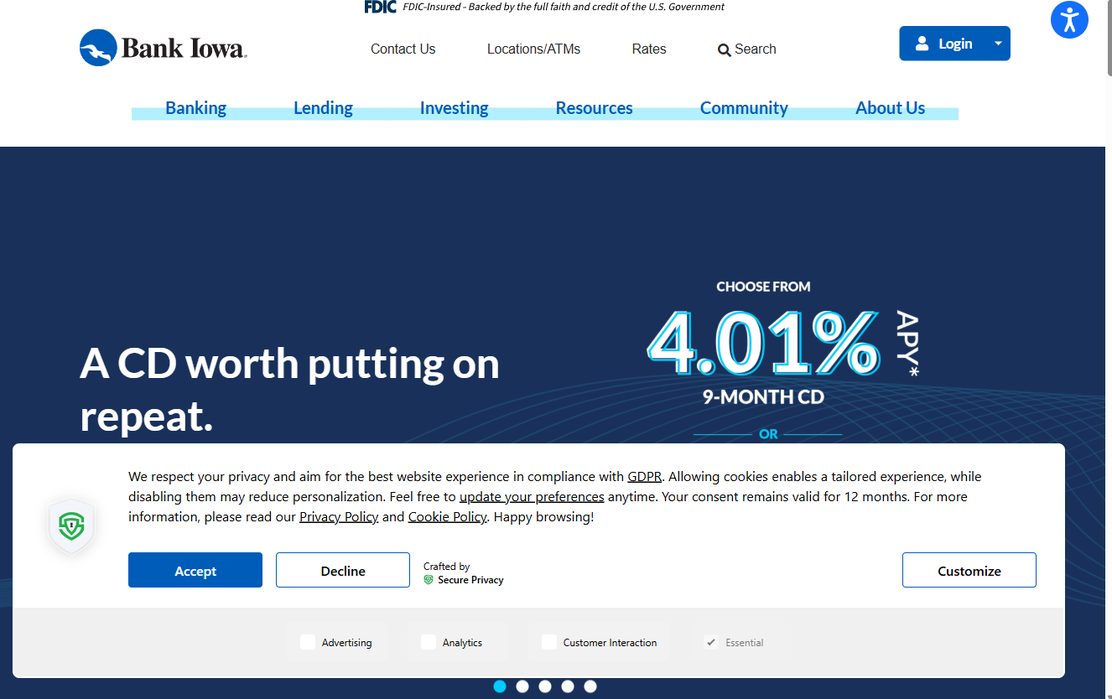Click the 'A CD worth putting on repeat.' headline
The width and height of the screenshot is (1112, 699).
(289, 389)
